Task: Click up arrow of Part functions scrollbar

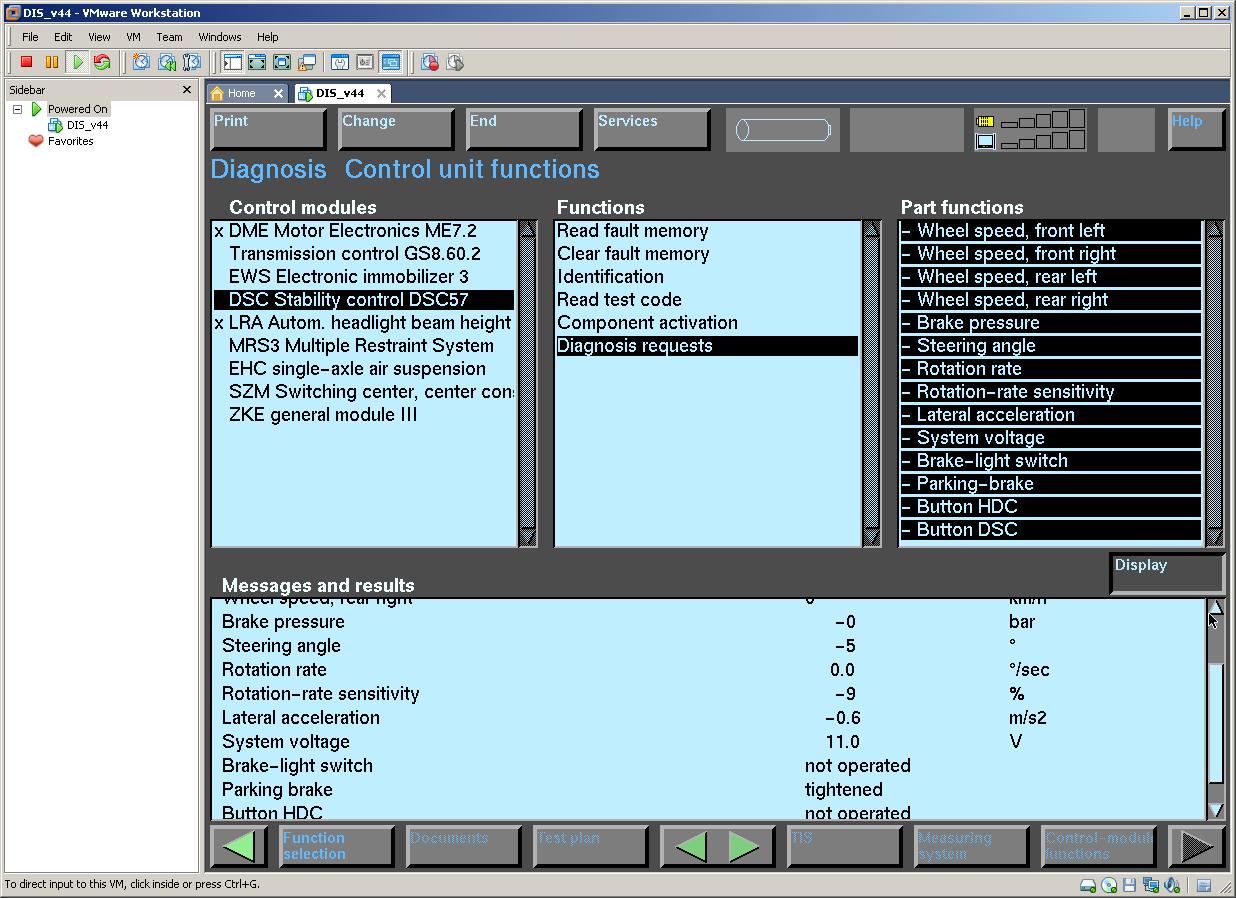Action: click(x=1215, y=230)
